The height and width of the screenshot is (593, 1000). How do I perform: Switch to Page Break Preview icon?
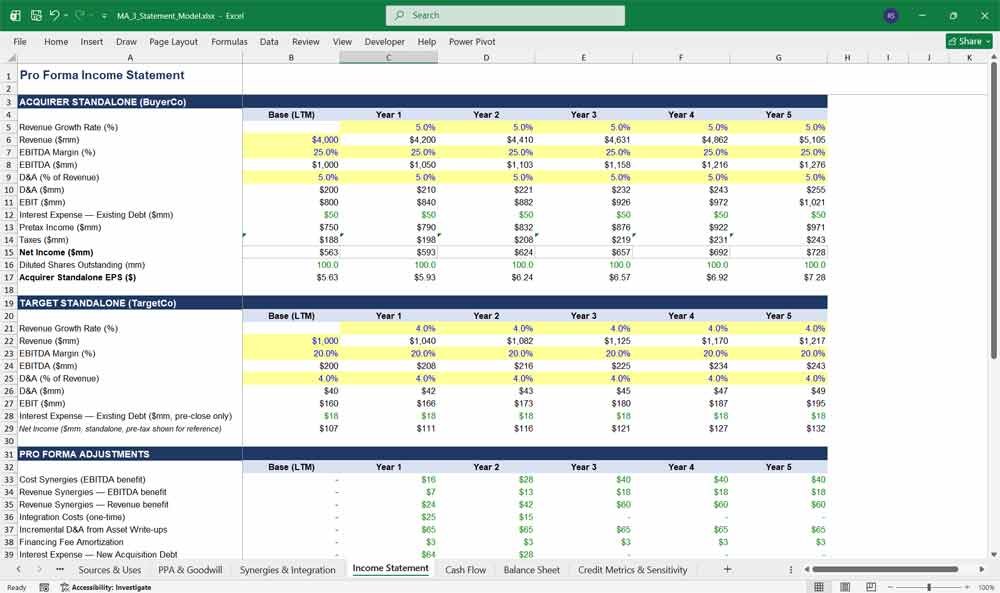pyautogui.click(x=871, y=587)
